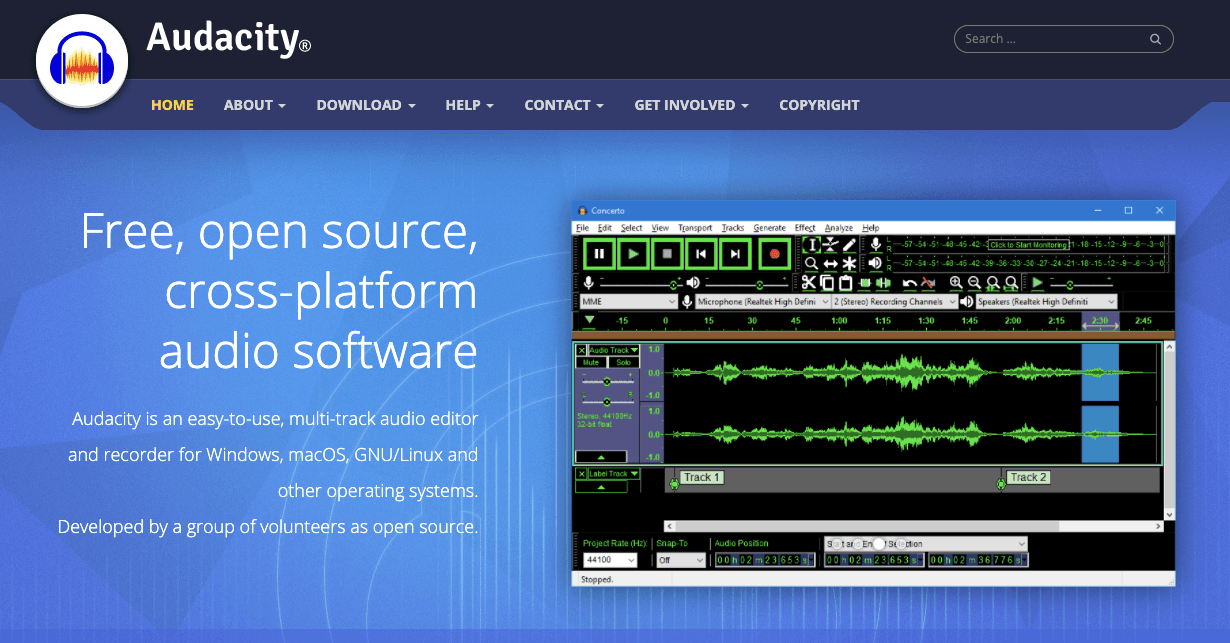The width and height of the screenshot is (1230, 643).
Task: Select the Selection tool
Action: tap(812, 244)
